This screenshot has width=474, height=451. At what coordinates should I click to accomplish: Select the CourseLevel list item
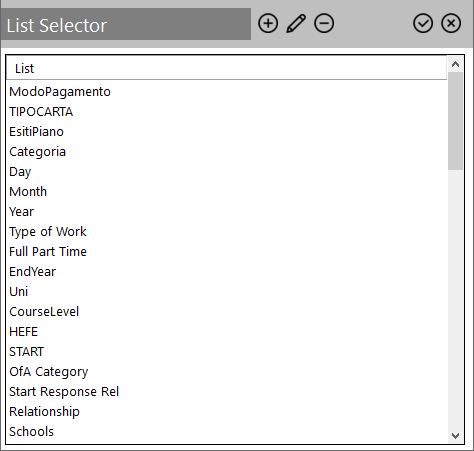point(227,312)
